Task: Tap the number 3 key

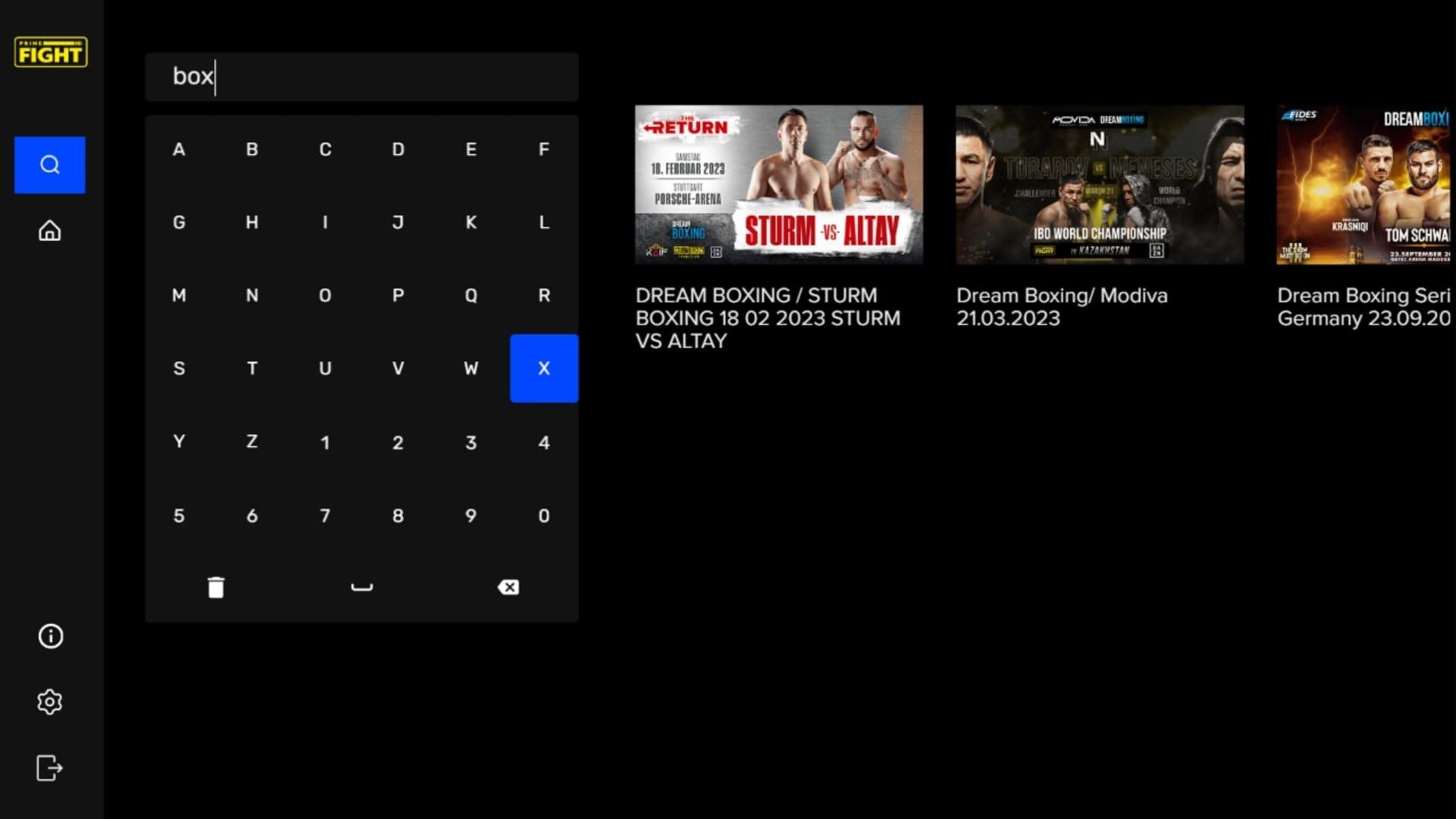Action: pyautogui.click(x=471, y=442)
